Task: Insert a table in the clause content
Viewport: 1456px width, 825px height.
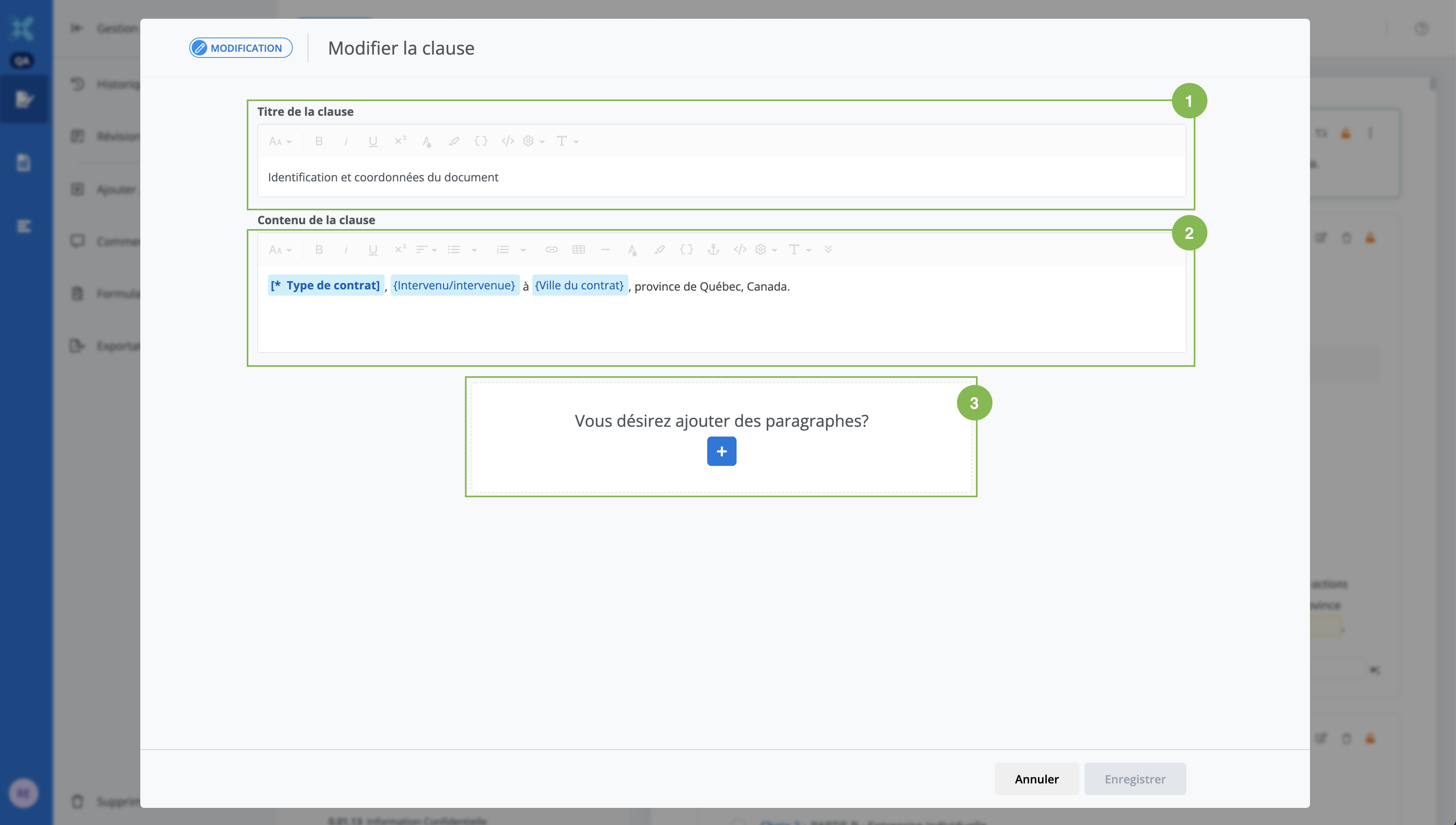Action: tap(578, 250)
